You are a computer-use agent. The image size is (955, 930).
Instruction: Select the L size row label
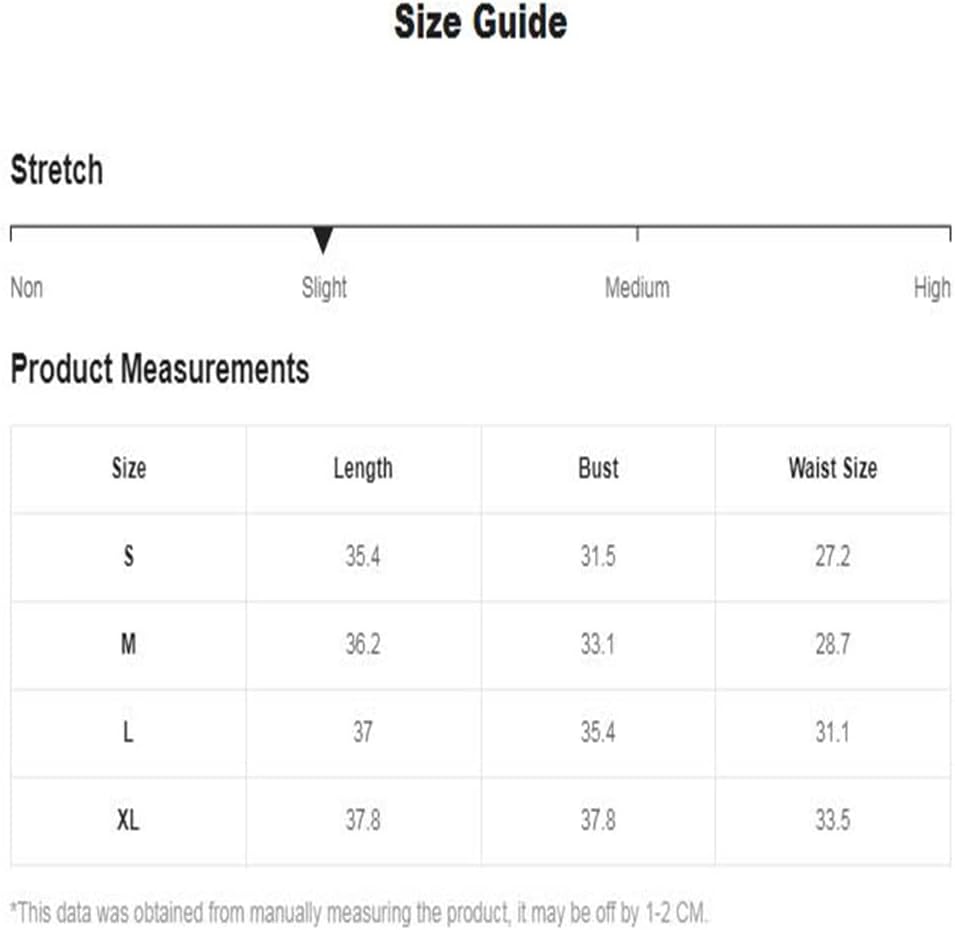click(128, 731)
